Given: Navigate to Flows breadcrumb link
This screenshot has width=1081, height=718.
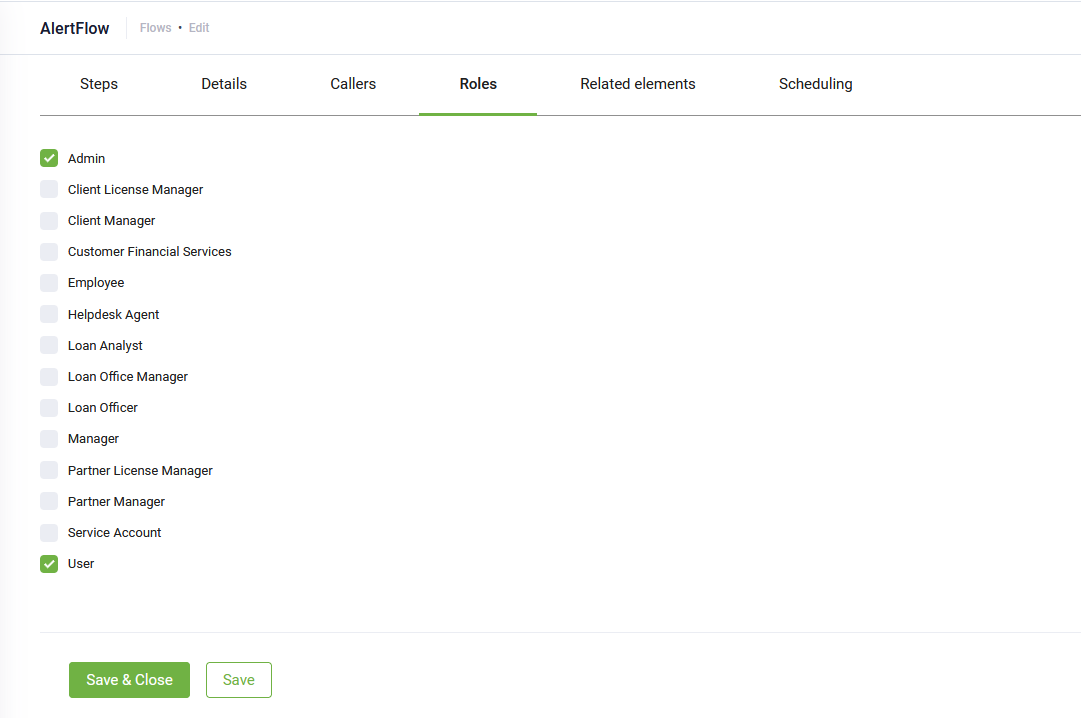Looking at the screenshot, I should (155, 28).
